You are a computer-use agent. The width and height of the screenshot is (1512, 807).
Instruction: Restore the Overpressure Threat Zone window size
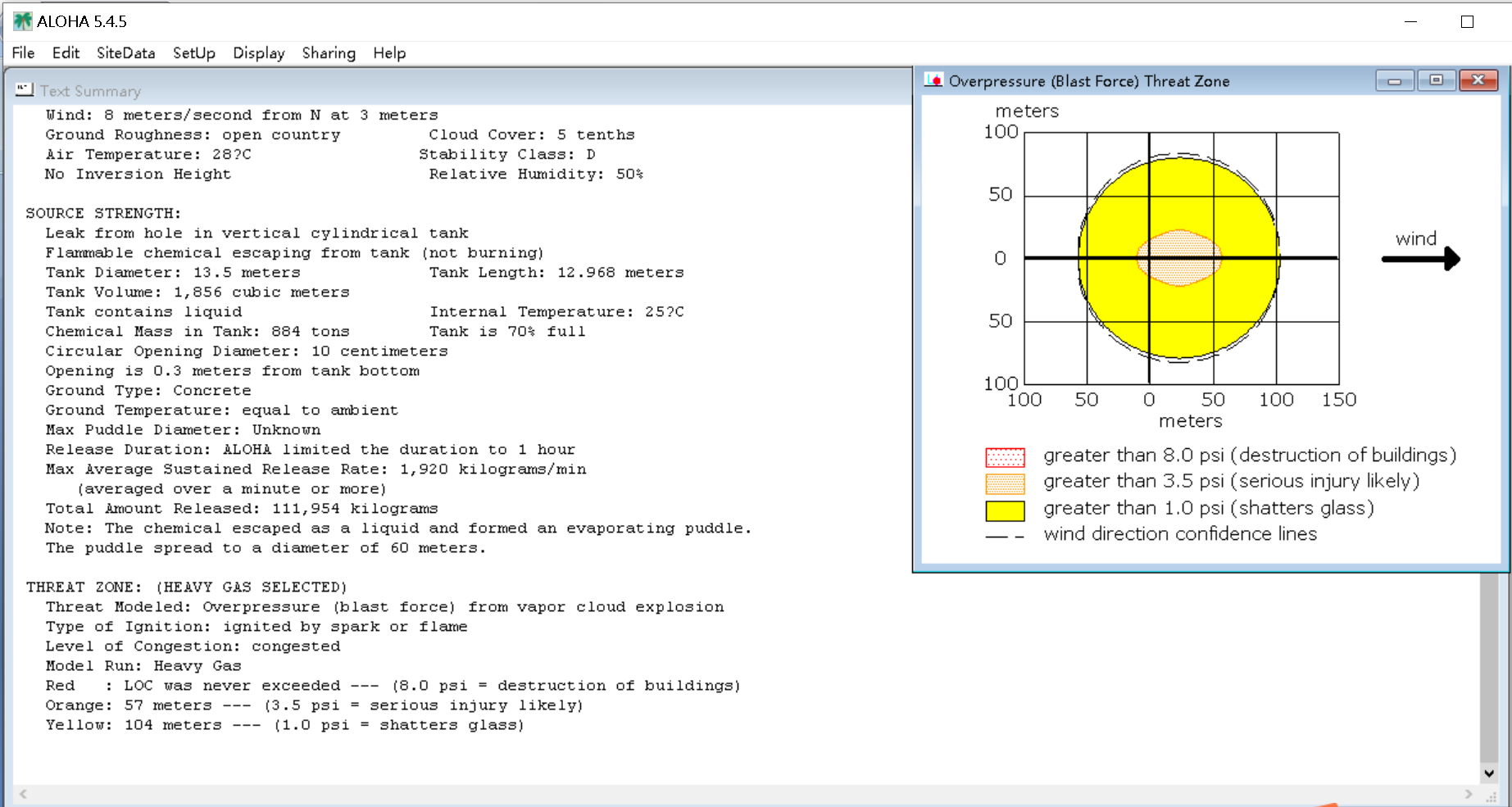tap(1436, 80)
